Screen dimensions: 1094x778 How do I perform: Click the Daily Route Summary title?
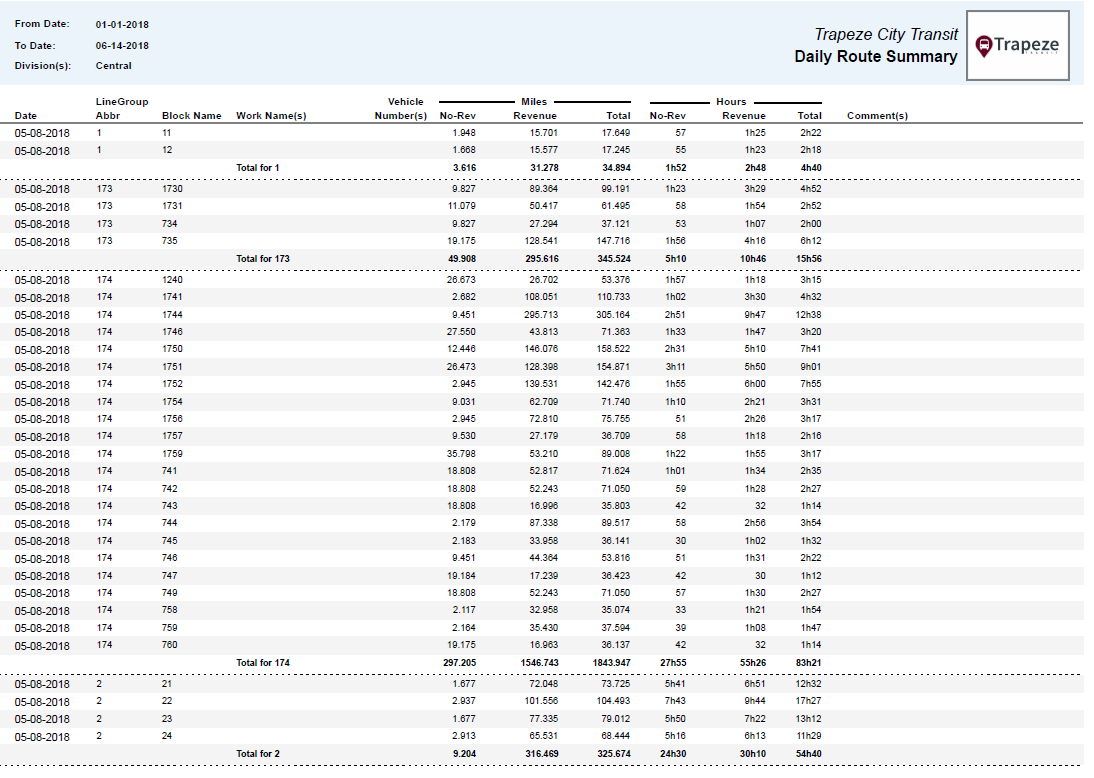tap(875, 56)
